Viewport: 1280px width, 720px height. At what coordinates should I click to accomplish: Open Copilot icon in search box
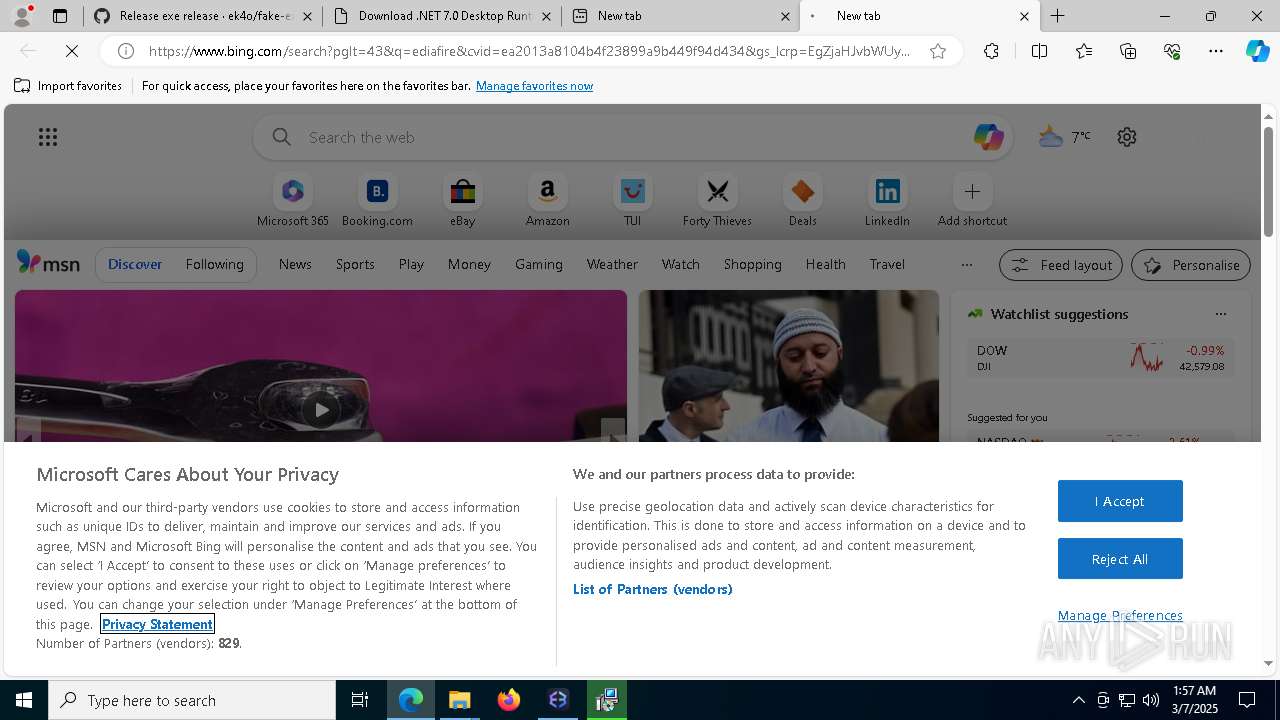coord(988,137)
